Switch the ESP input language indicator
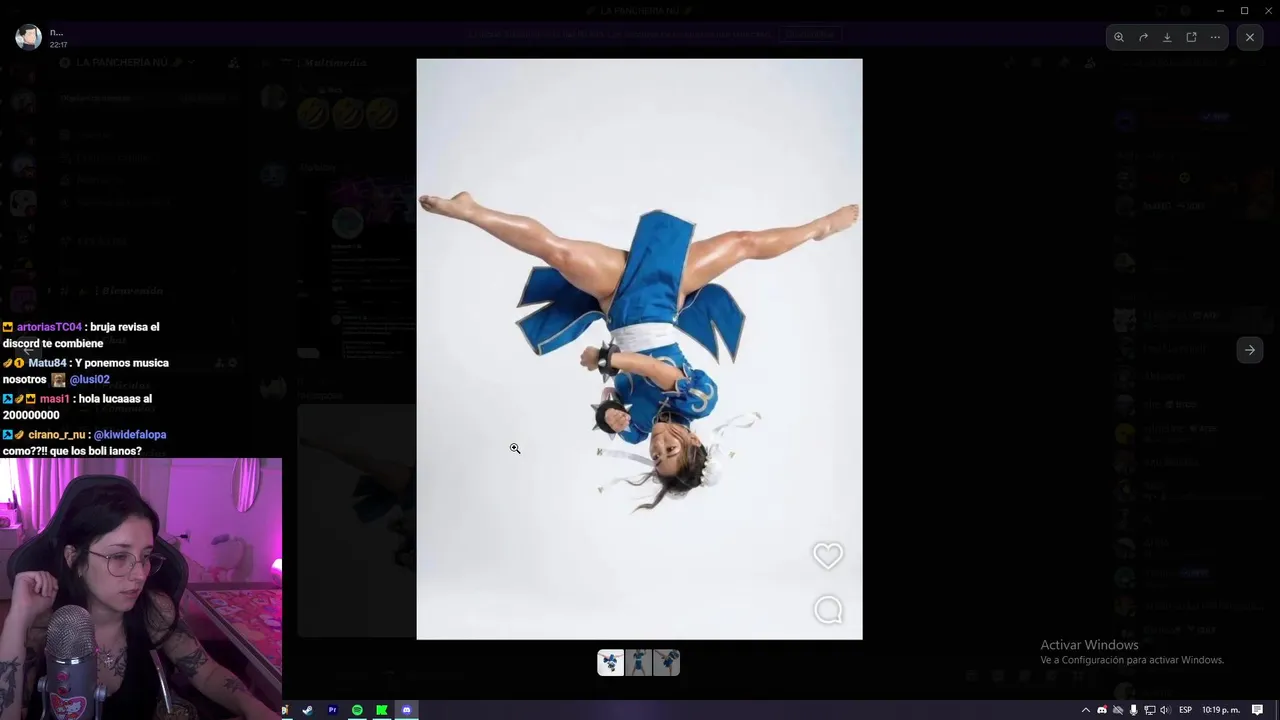Viewport: 1280px width, 720px height. point(1186,710)
